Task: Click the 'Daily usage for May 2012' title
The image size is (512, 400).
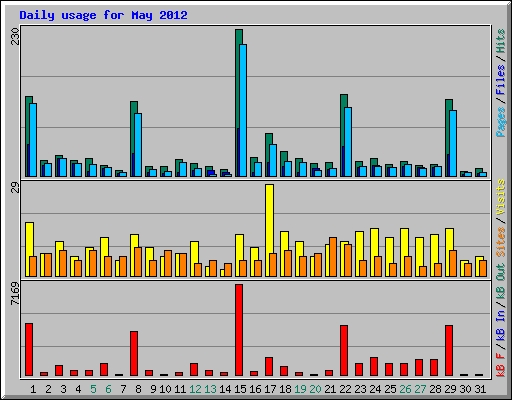Action: (x=103, y=16)
